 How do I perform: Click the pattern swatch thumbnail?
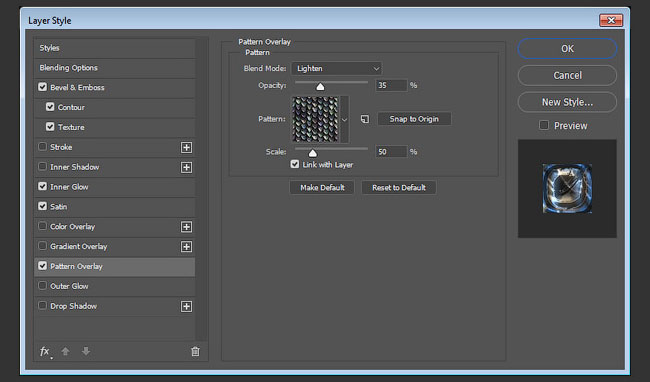tap(315, 119)
